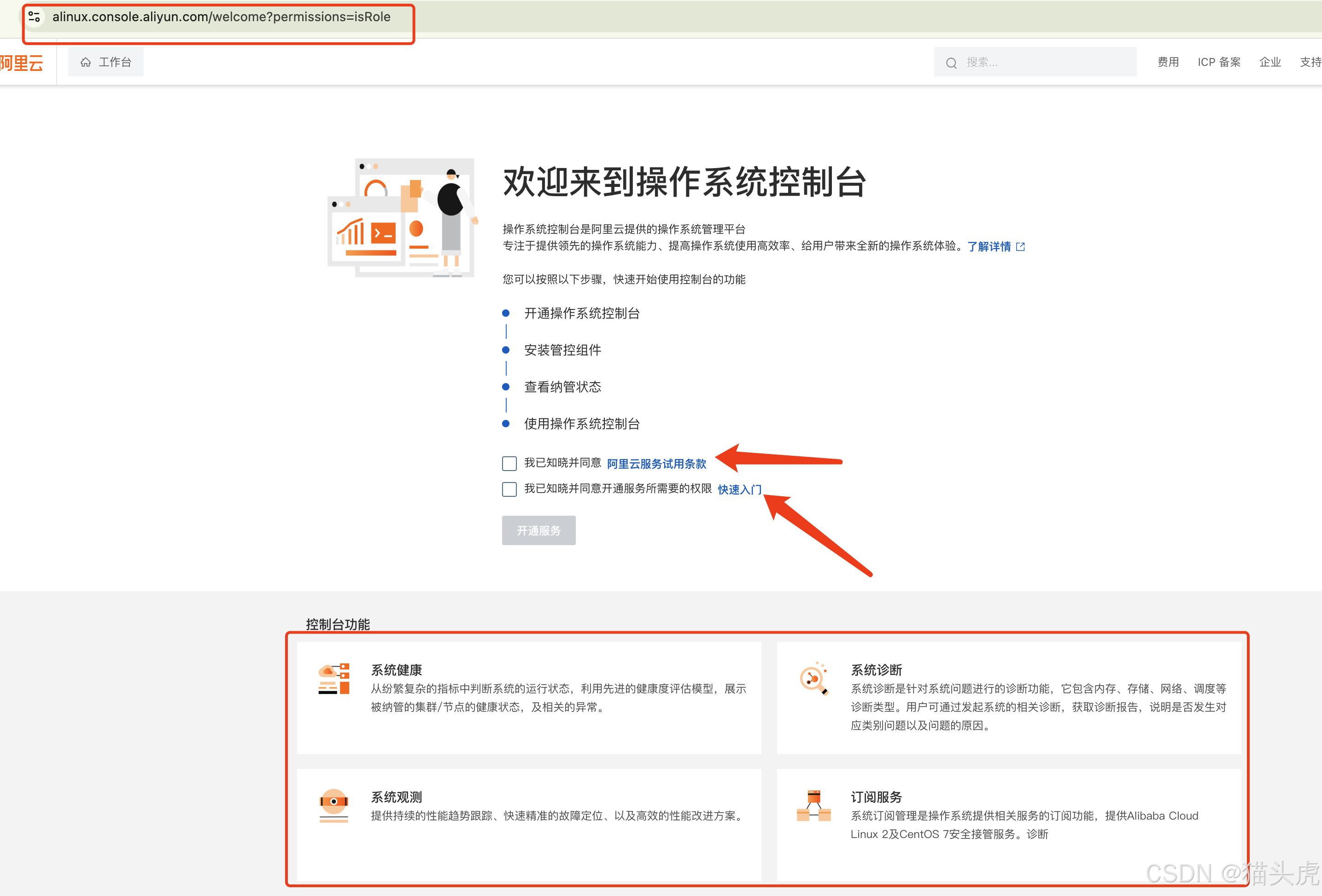
Task: Click the 系统健康 card icon
Action: click(x=333, y=678)
